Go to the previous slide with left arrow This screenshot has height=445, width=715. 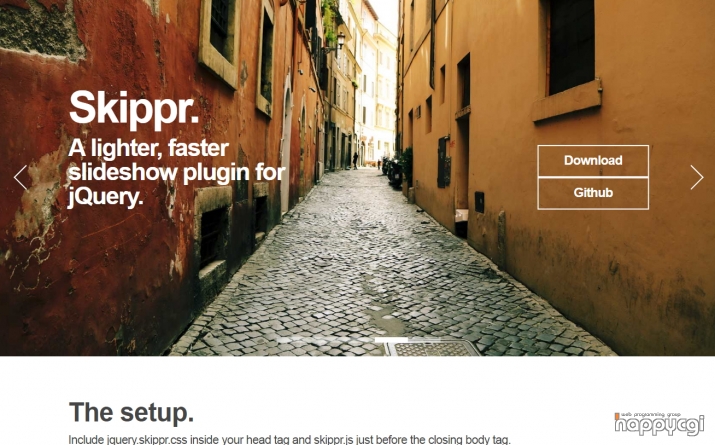[x=21, y=177]
